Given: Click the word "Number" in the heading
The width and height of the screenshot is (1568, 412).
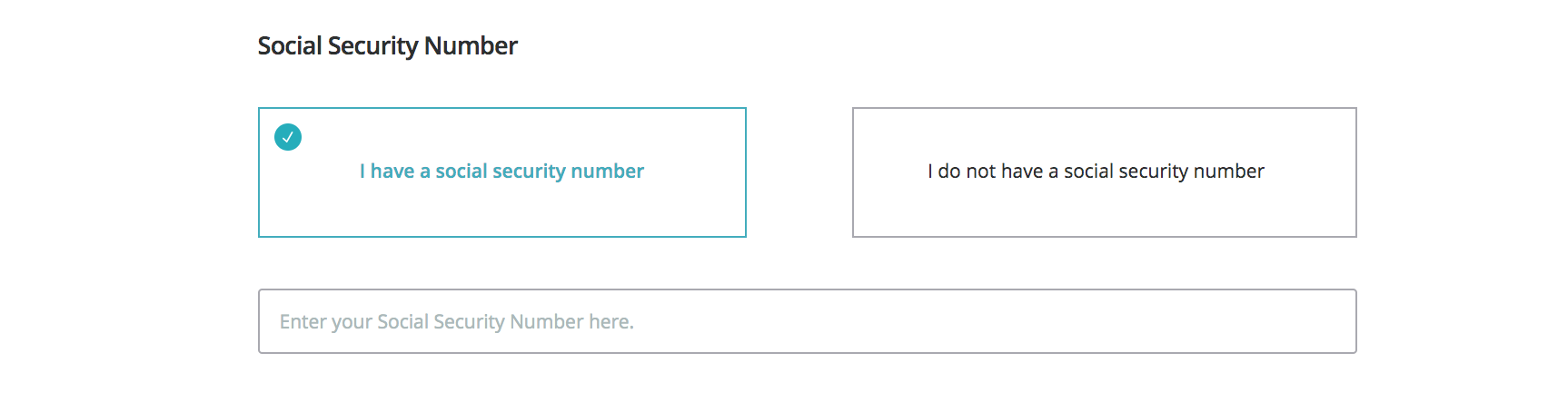Looking at the screenshot, I should 471,45.
